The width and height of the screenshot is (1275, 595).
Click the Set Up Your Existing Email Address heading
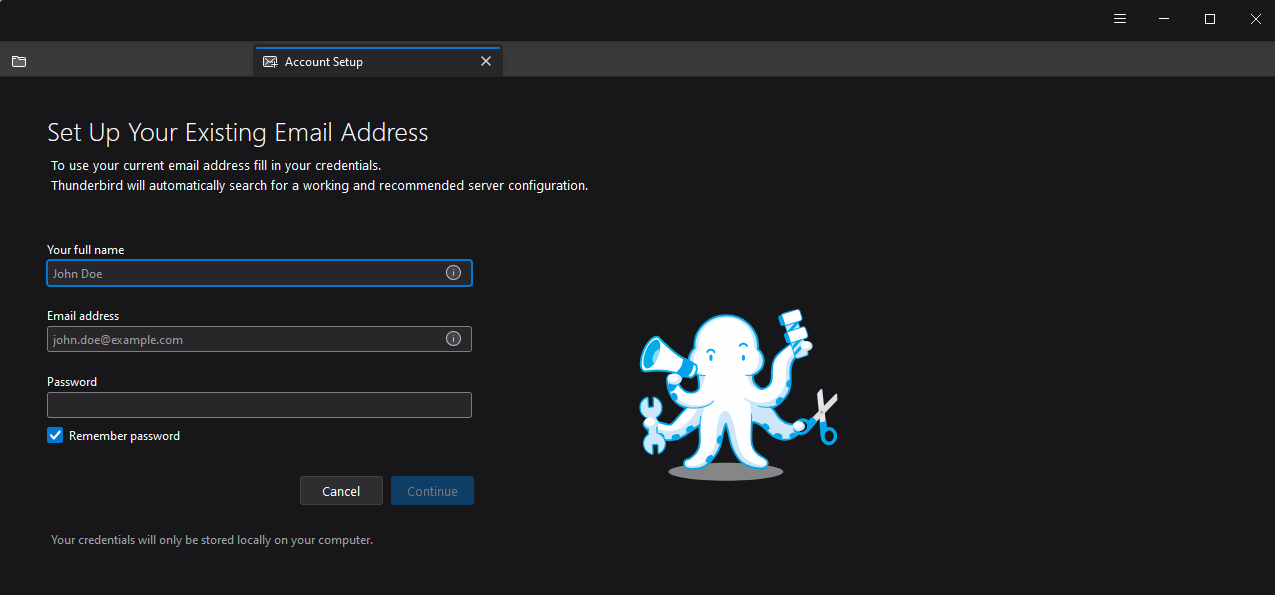237,131
